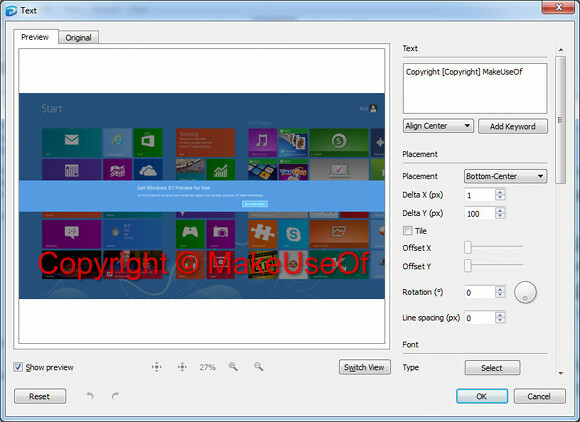Enable the Tile checkbox

407,231
